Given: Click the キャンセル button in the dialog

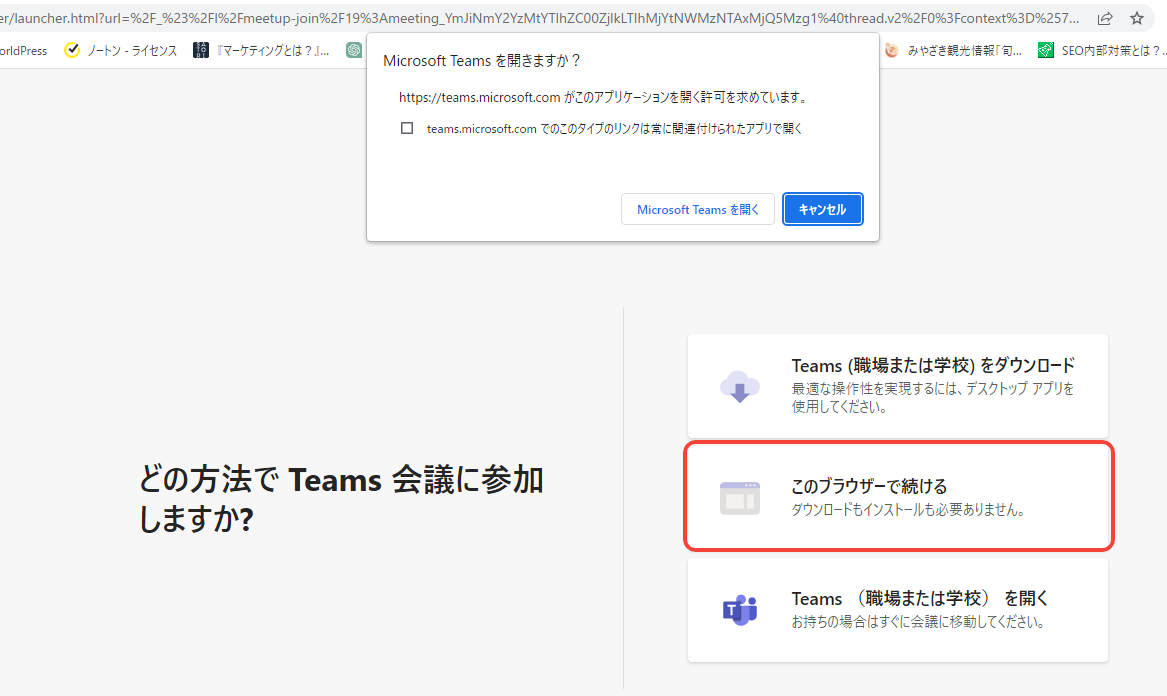Looking at the screenshot, I should click(x=822, y=209).
